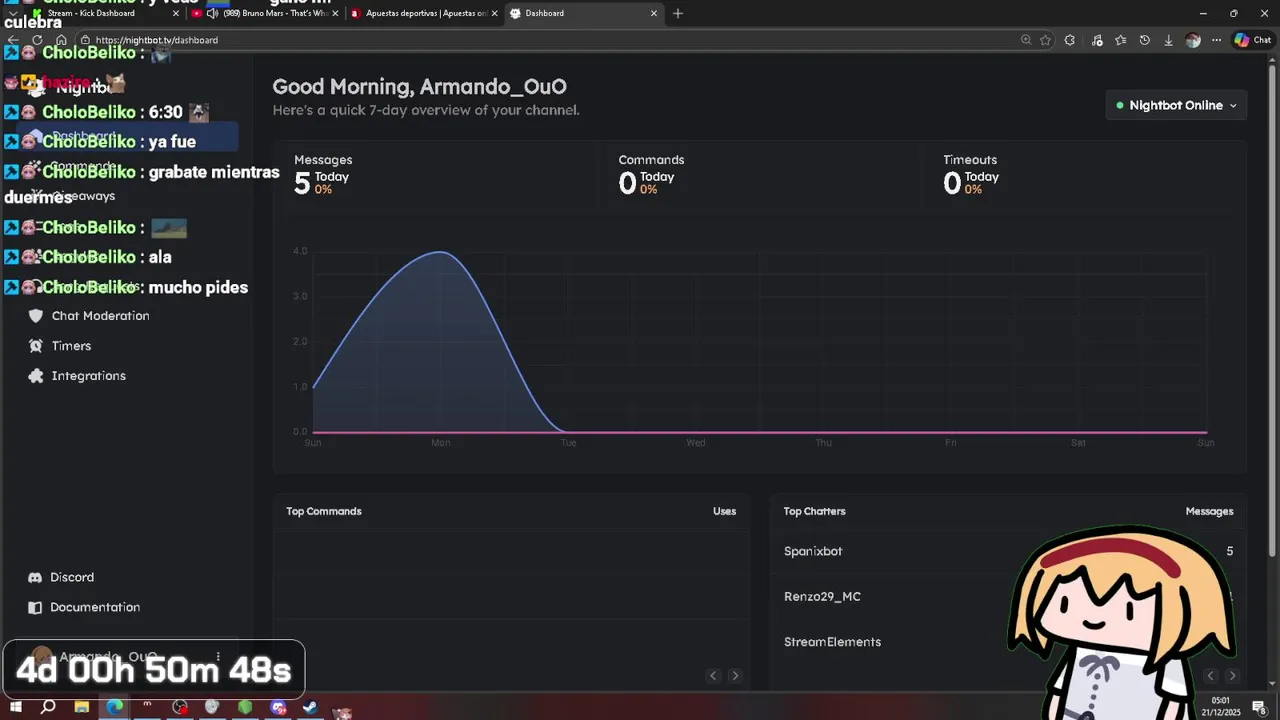Screen dimensions: 1280x720
Task: Click the Uses column header
Action: [724, 511]
